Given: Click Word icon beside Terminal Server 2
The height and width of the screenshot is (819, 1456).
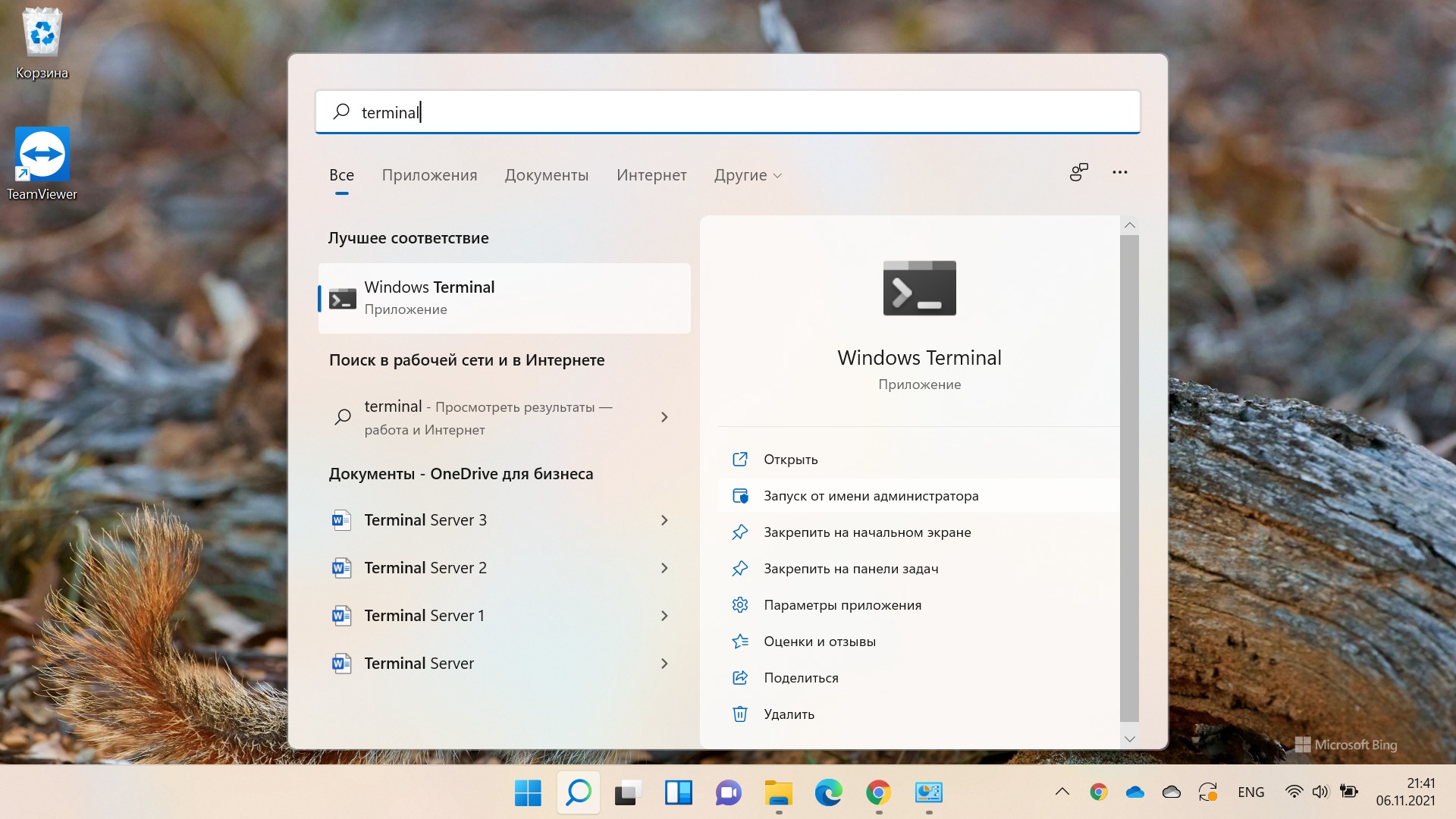Looking at the screenshot, I should coord(341,568).
